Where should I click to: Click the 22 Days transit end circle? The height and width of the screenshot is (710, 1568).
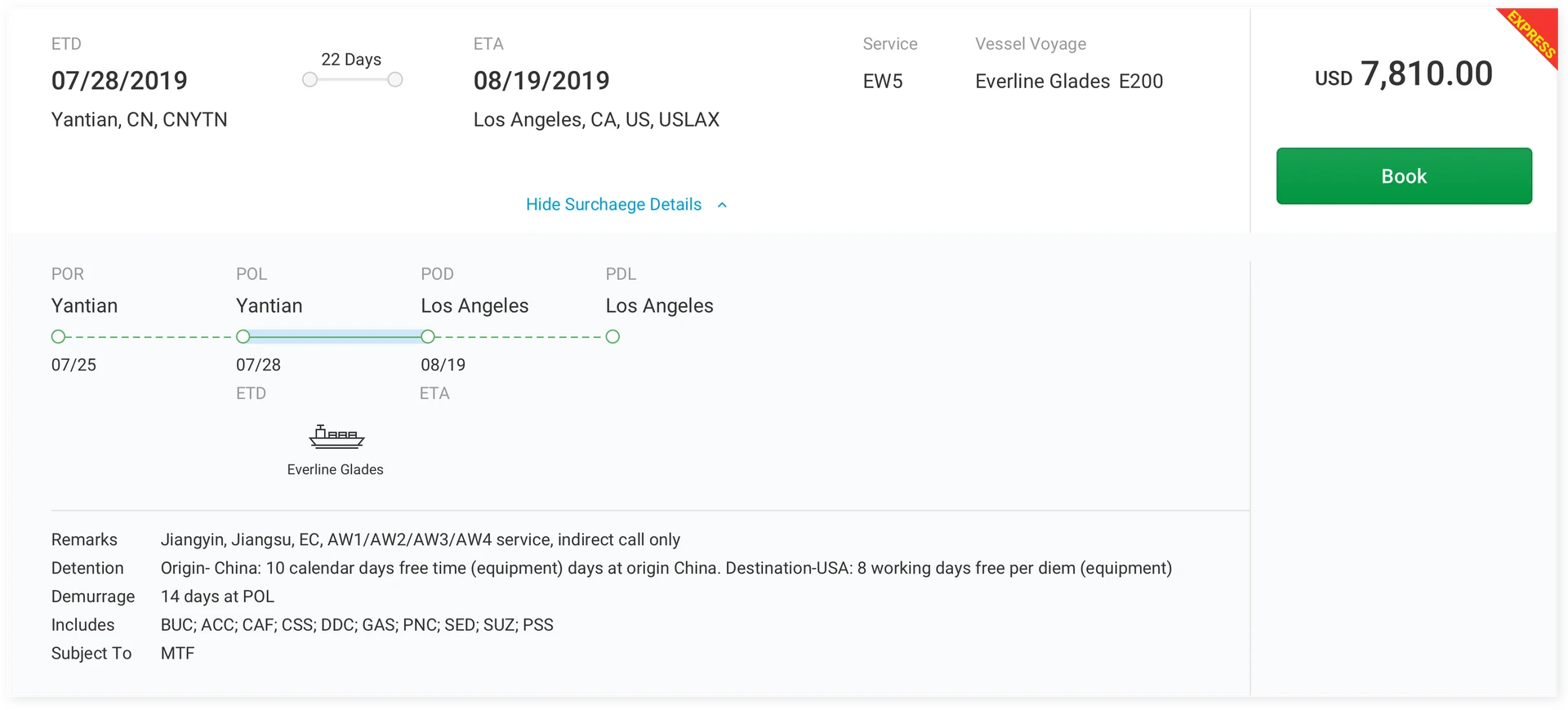pyautogui.click(x=395, y=80)
